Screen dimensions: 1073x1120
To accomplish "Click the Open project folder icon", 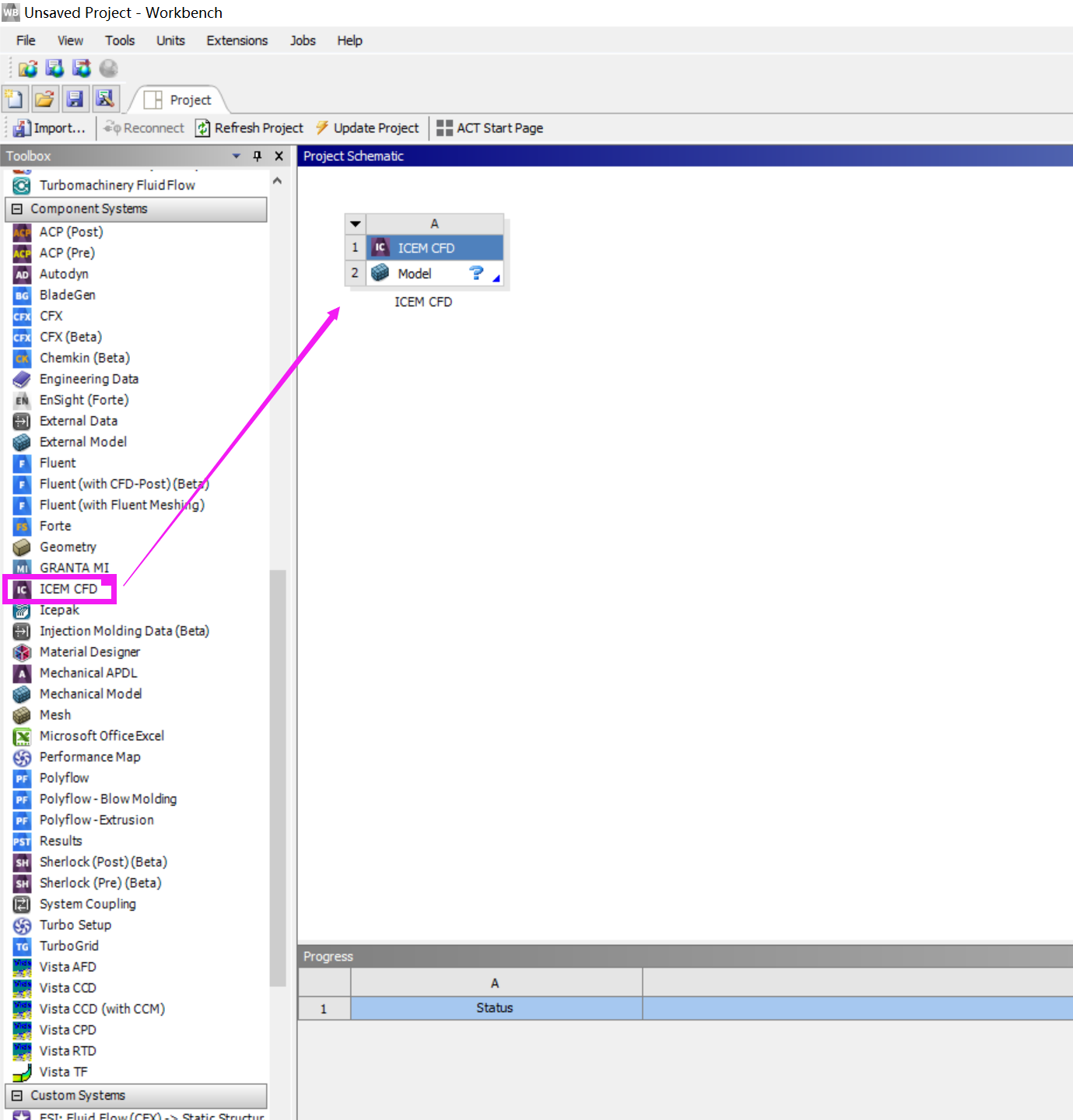I will tap(44, 99).
